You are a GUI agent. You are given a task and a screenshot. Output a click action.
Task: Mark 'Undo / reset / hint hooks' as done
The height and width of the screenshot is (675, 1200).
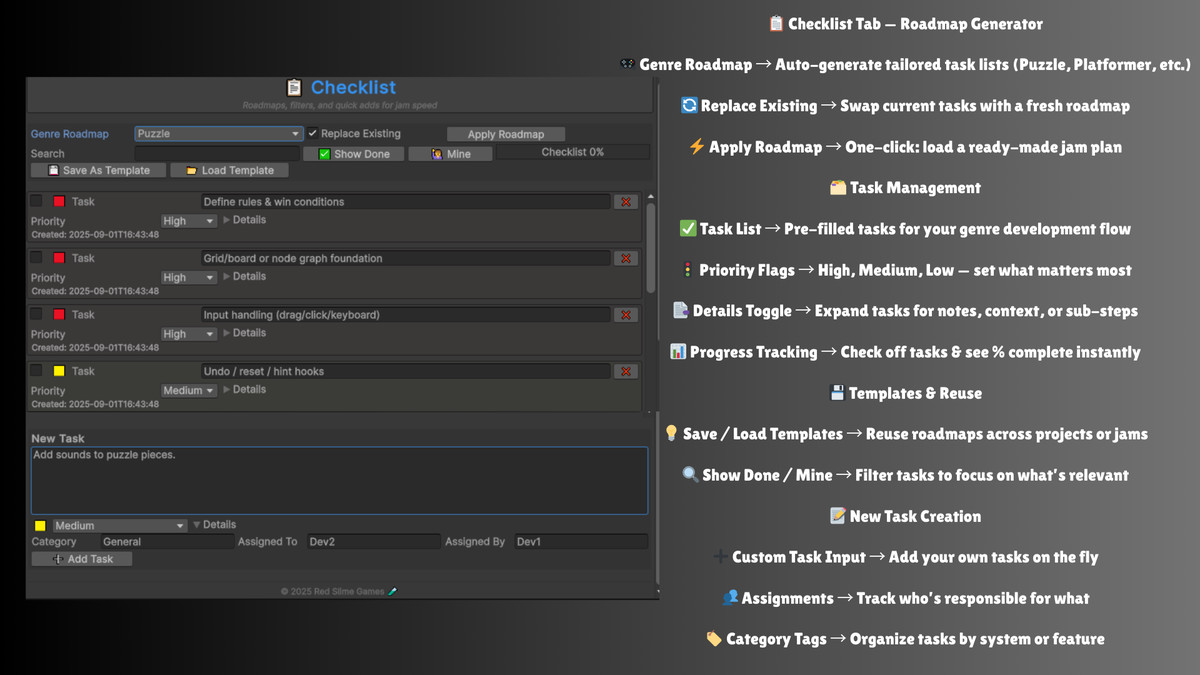(37, 371)
